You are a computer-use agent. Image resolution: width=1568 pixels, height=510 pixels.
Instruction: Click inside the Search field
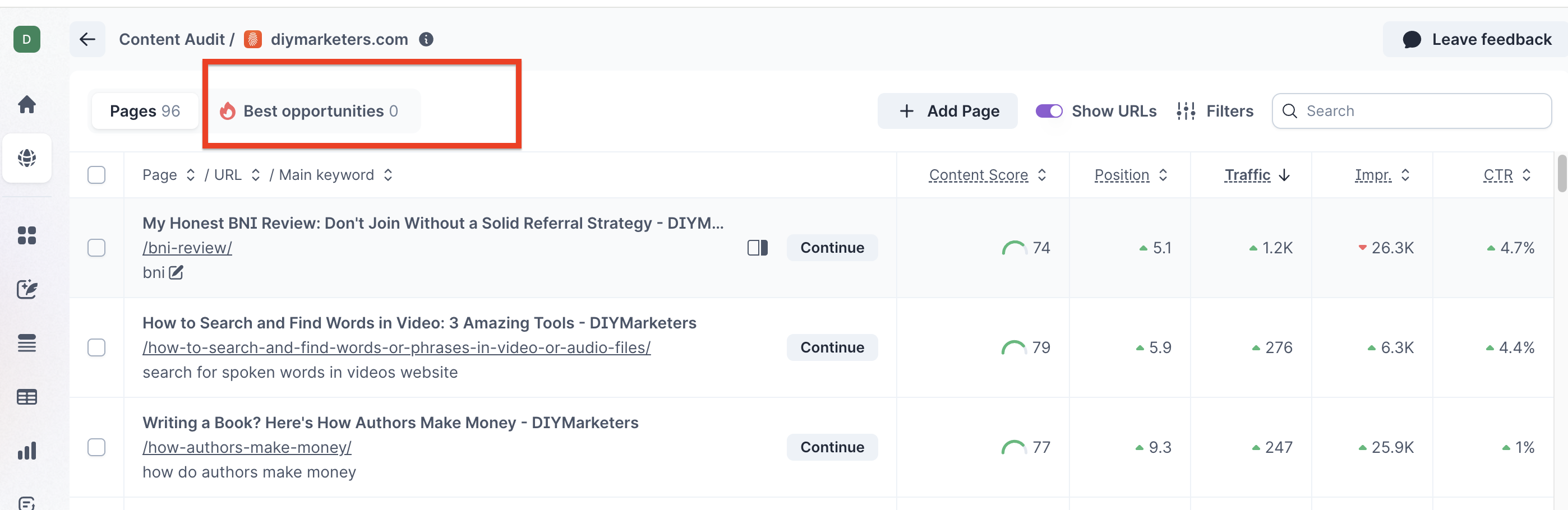click(1411, 111)
